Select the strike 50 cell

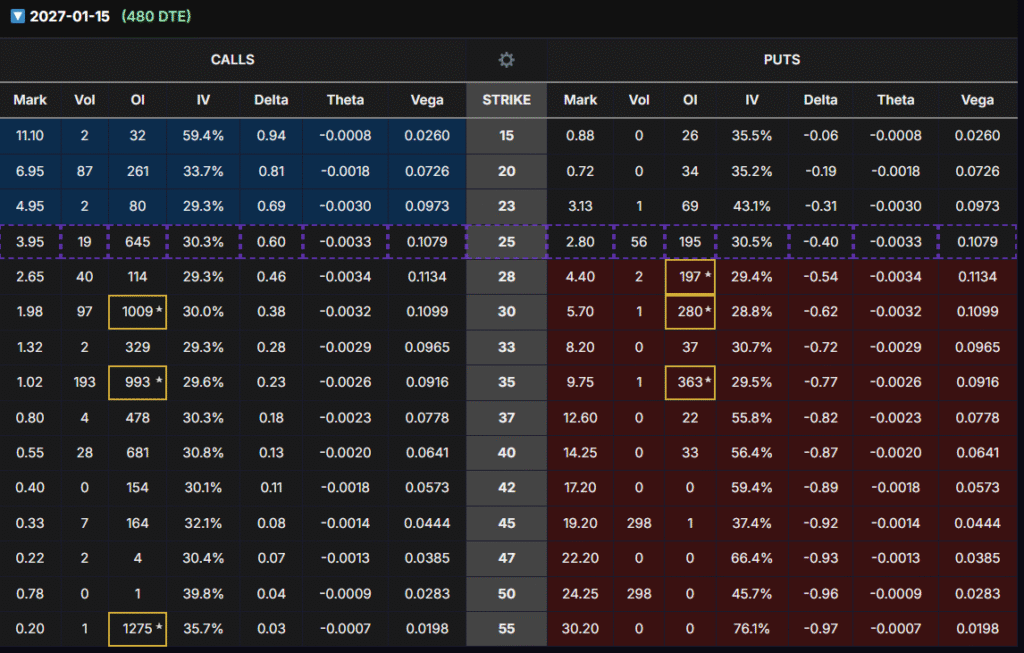tap(507, 593)
